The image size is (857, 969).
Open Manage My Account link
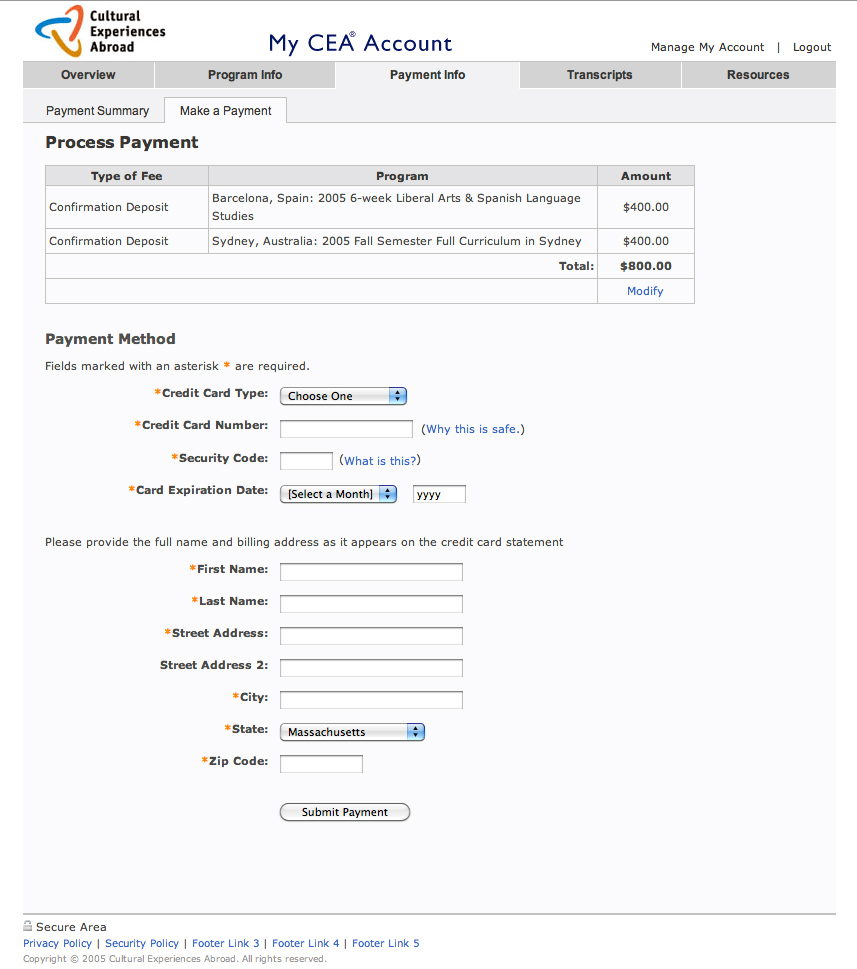707,47
